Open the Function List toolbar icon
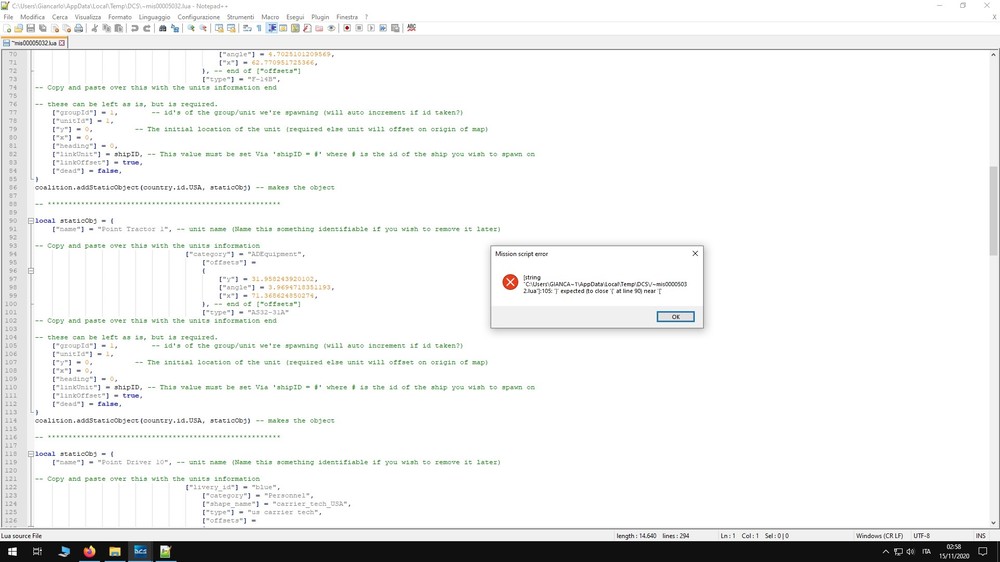 pyautogui.click(x=307, y=28)
